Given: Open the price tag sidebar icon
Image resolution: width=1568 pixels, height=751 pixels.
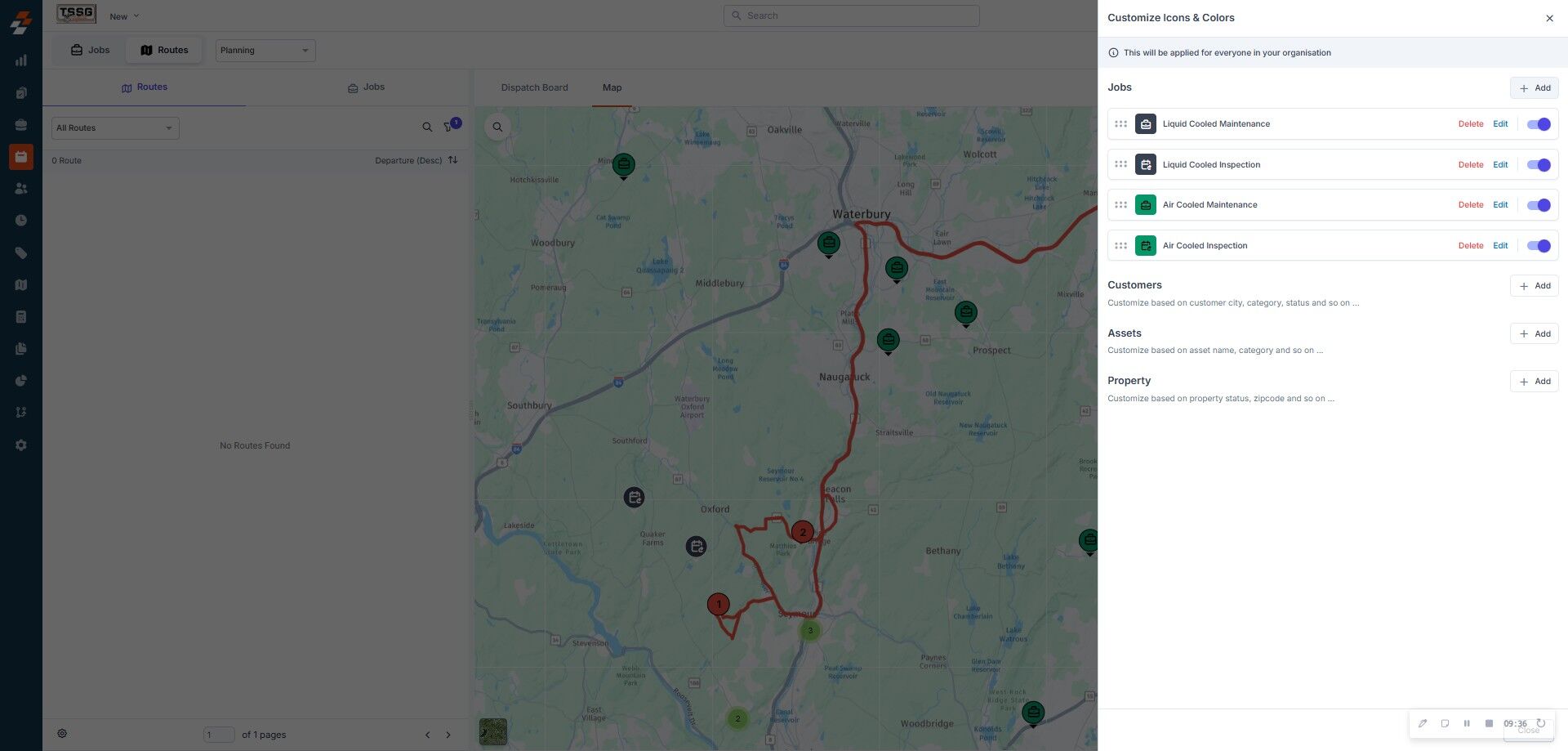Looking at the screenshot, I should click(x=21, y=253).
